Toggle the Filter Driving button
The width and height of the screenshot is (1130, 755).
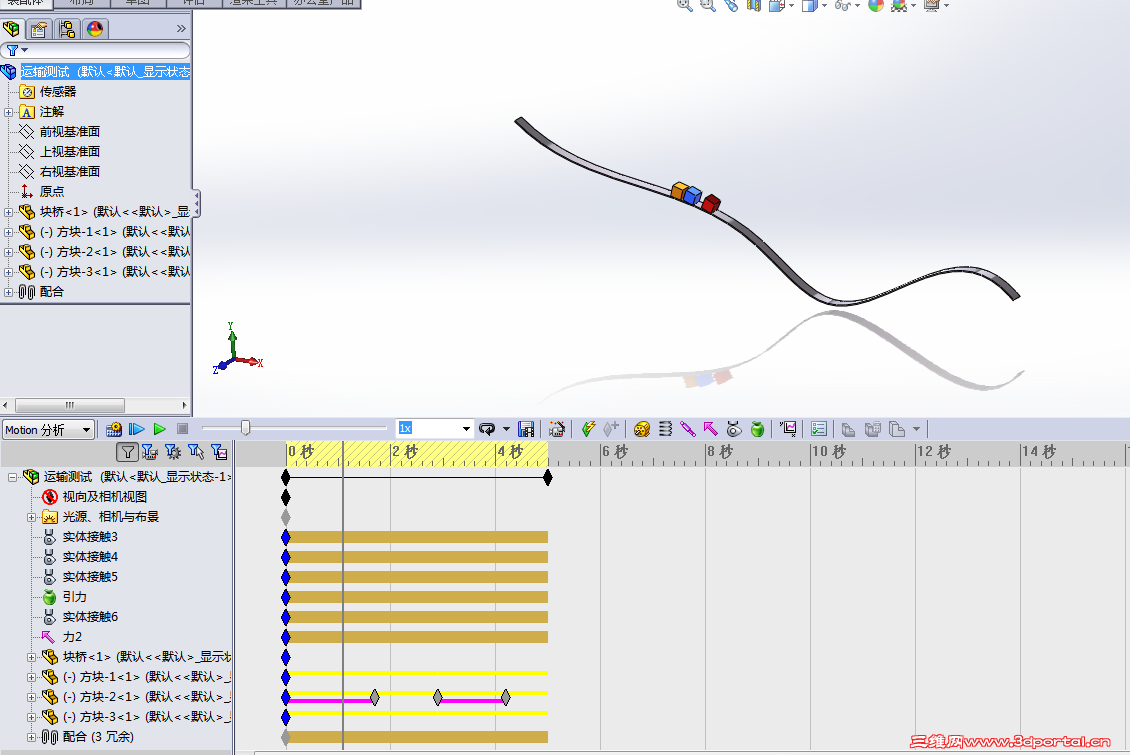173,452
